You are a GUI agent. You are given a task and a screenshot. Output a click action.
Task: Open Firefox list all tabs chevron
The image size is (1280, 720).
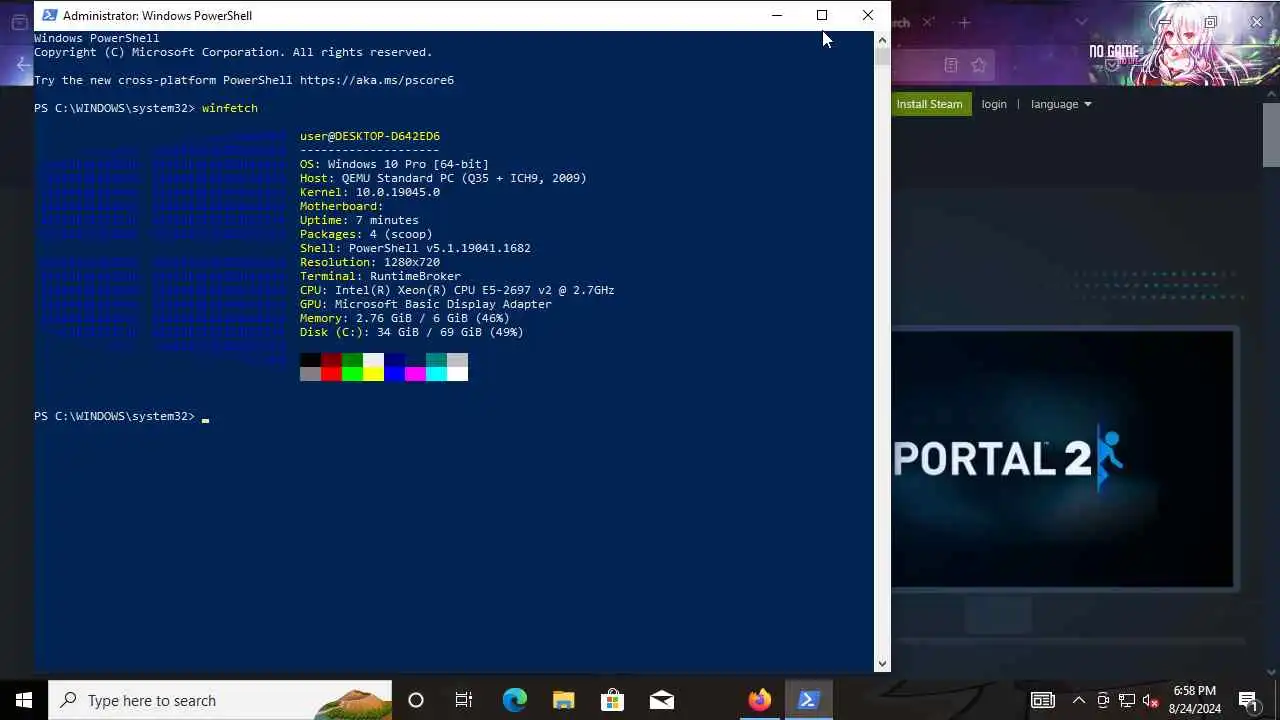(1081, 22)
